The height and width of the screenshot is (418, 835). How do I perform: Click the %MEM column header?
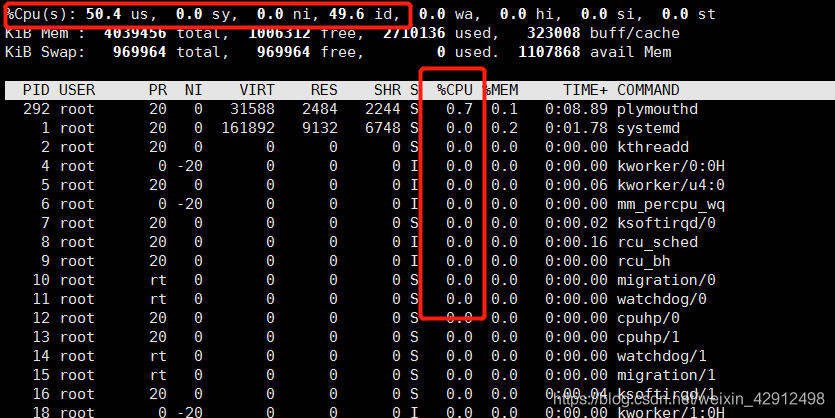click(x=501, y=90)
